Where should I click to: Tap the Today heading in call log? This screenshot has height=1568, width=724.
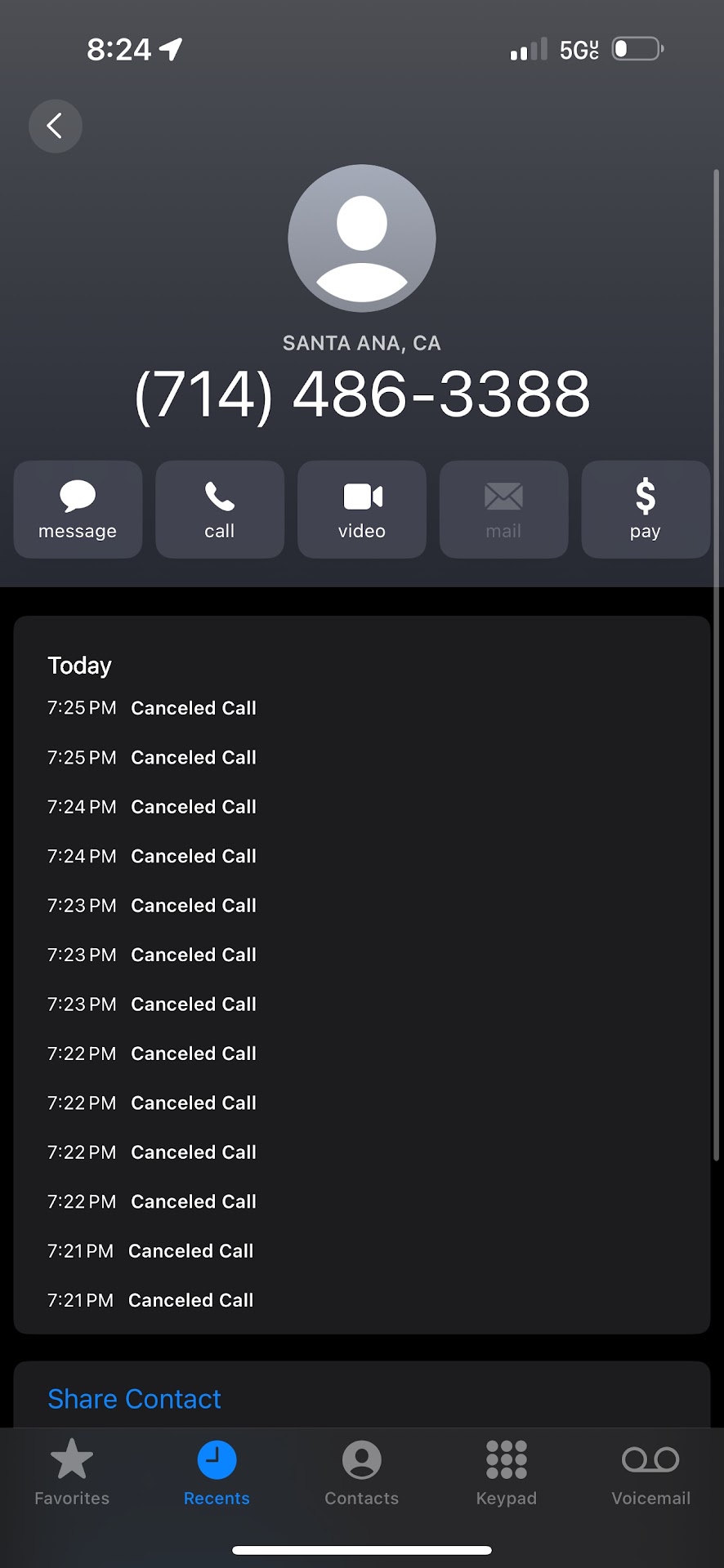(x=79, y=666)
